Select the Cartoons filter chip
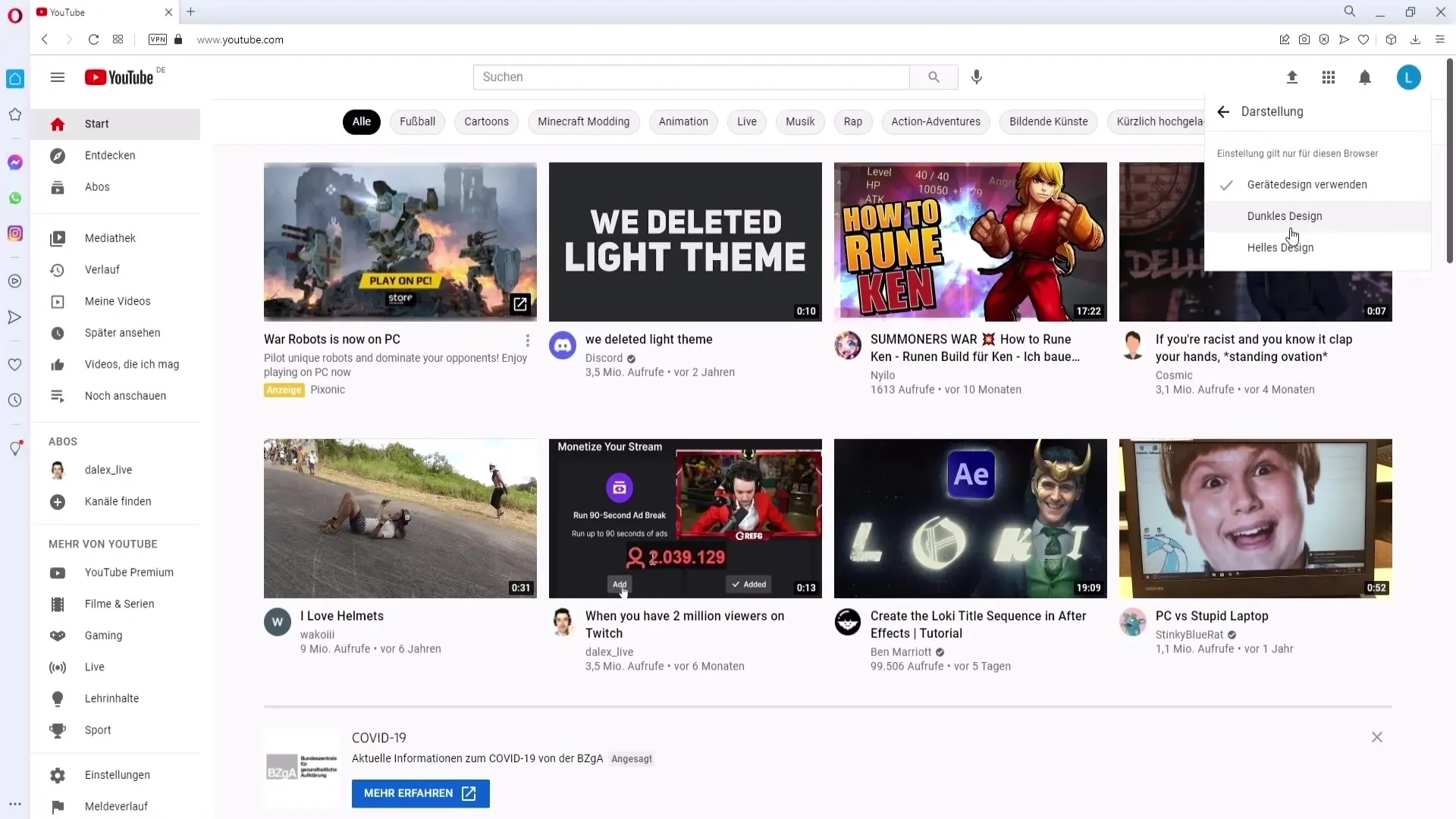The image size is (1456, 819). tap(486, 122)
